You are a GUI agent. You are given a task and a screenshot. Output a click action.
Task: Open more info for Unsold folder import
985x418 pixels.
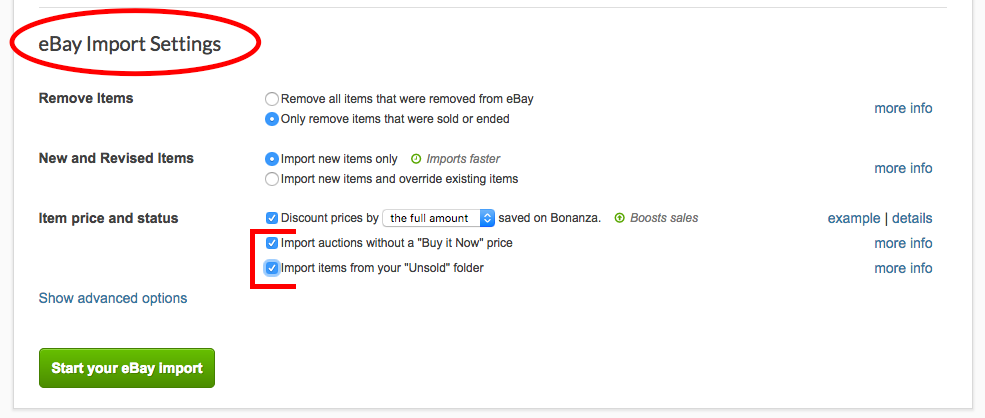pyautogui.click(x=903, y=268)
